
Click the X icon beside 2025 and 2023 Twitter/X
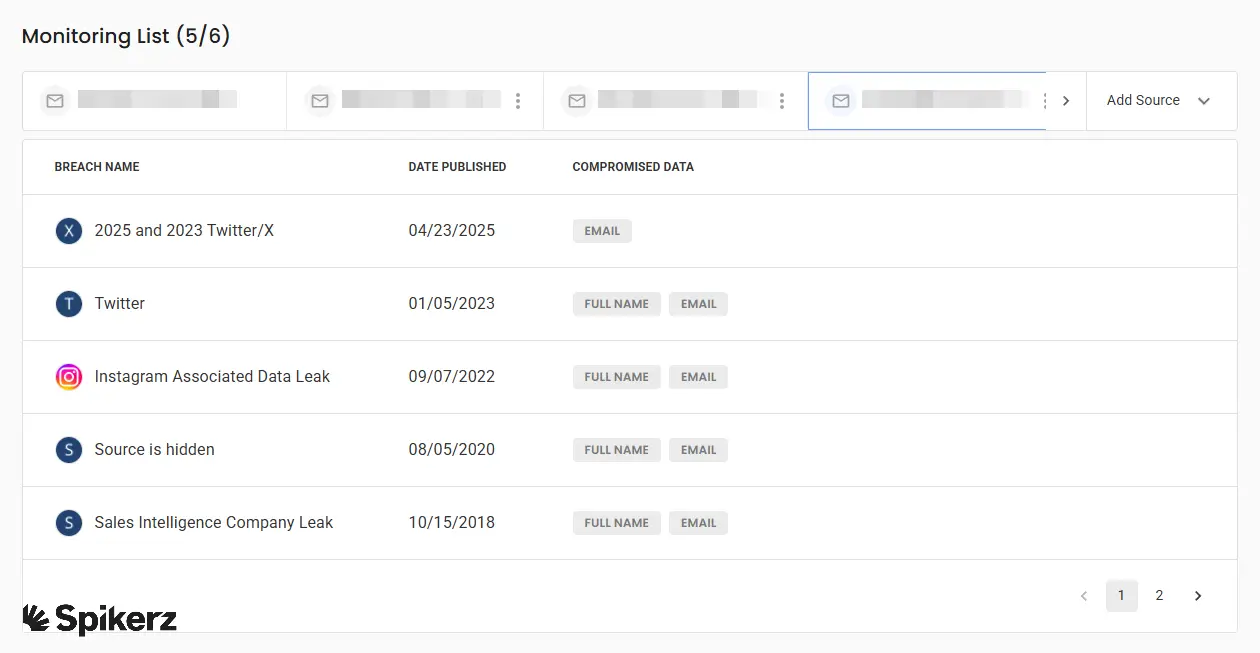[x=68, y=230]
